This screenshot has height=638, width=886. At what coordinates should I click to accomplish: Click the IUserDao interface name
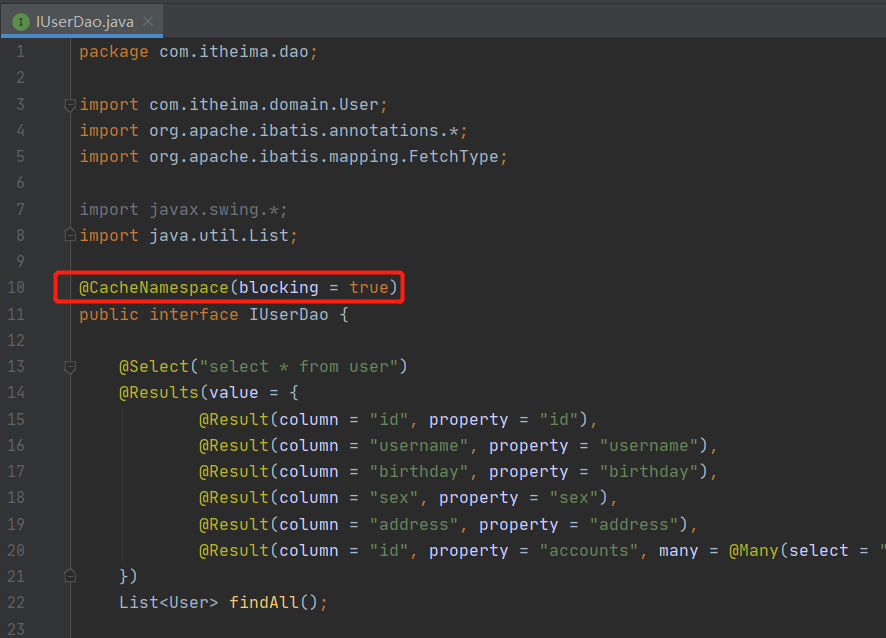[289, 314]
